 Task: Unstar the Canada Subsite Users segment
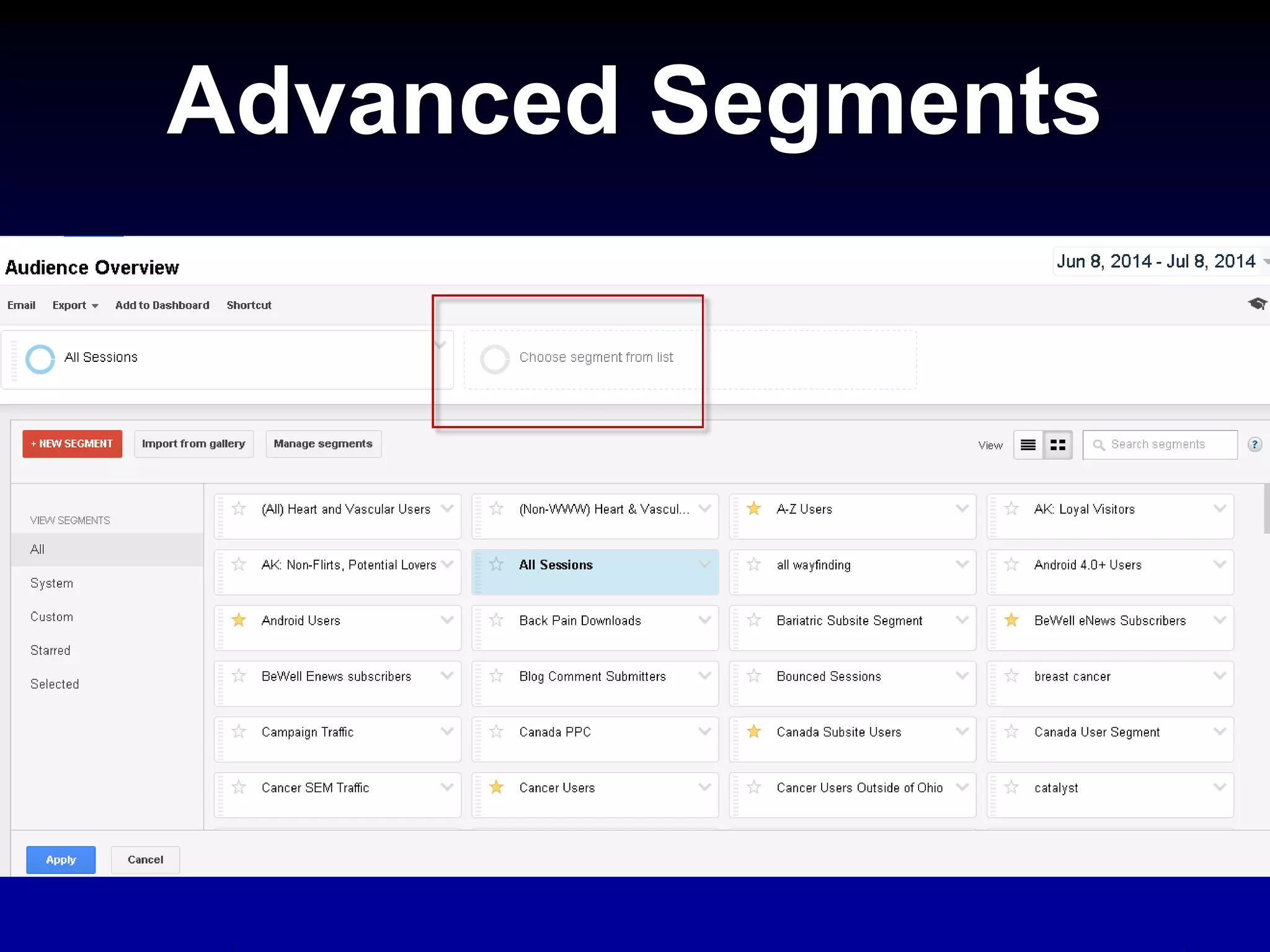754,732
